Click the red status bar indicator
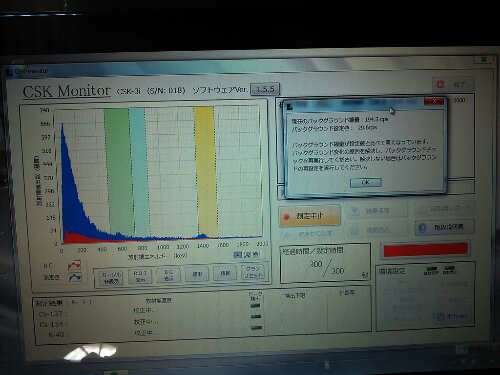The width and height of the screenshot is (500, 375). (x=425, y=250)
